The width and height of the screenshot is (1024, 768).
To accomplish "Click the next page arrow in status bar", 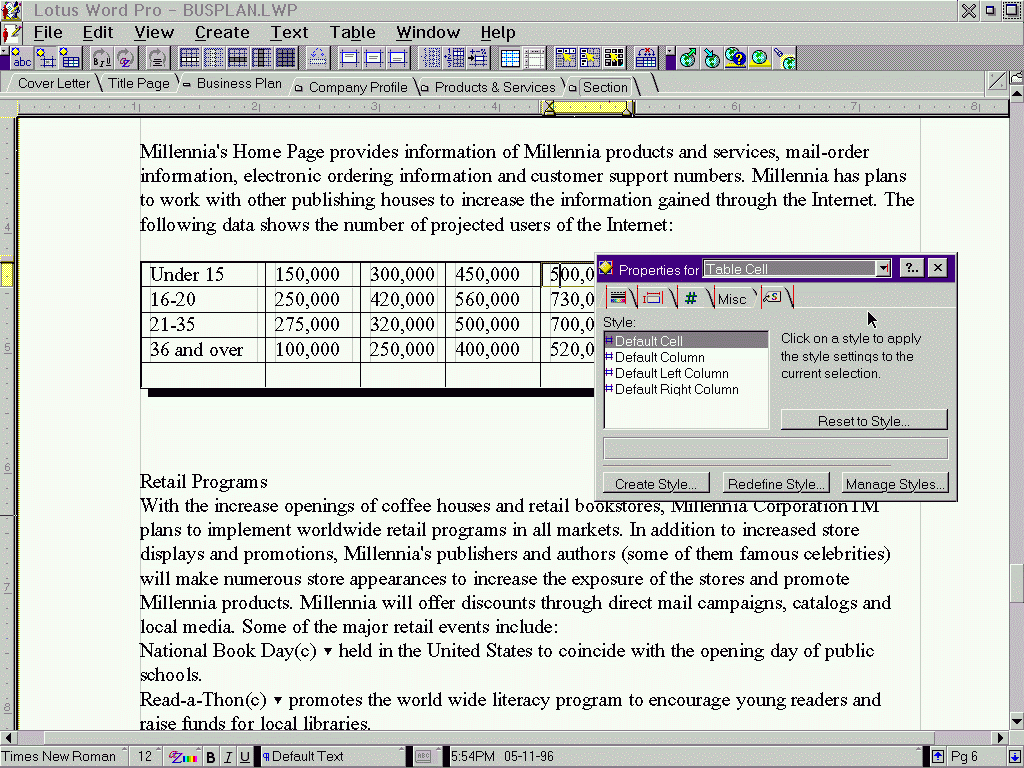I will [1014, 756].
